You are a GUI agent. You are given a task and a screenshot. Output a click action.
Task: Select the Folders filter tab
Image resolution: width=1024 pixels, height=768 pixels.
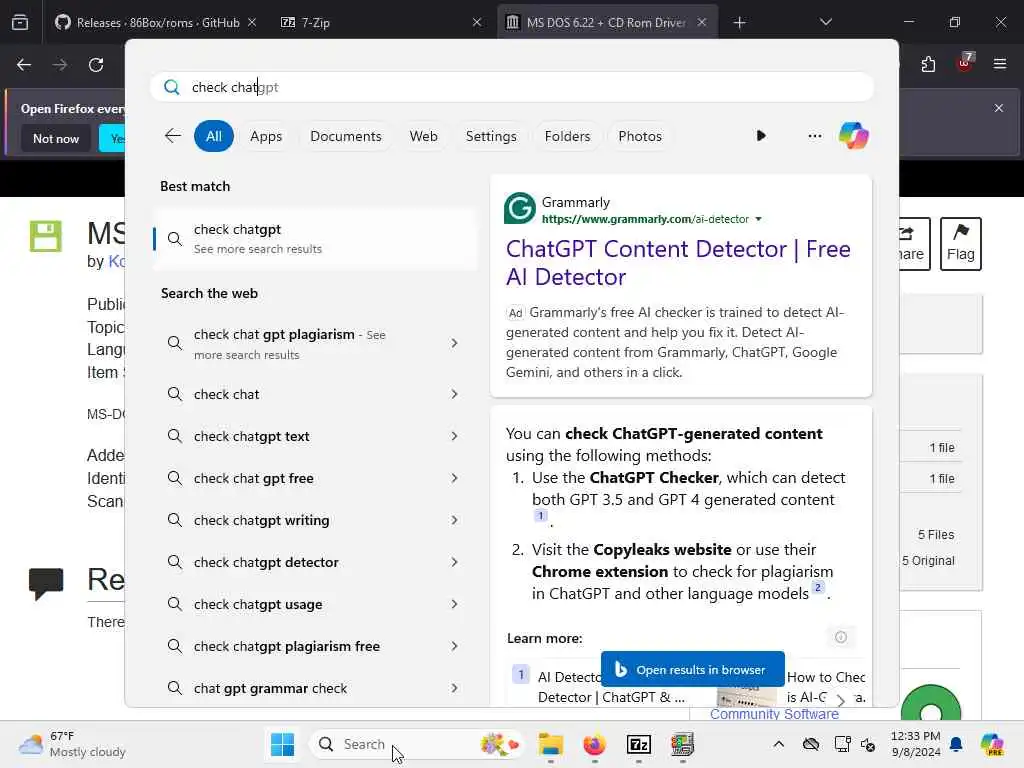tap(567, 136)
